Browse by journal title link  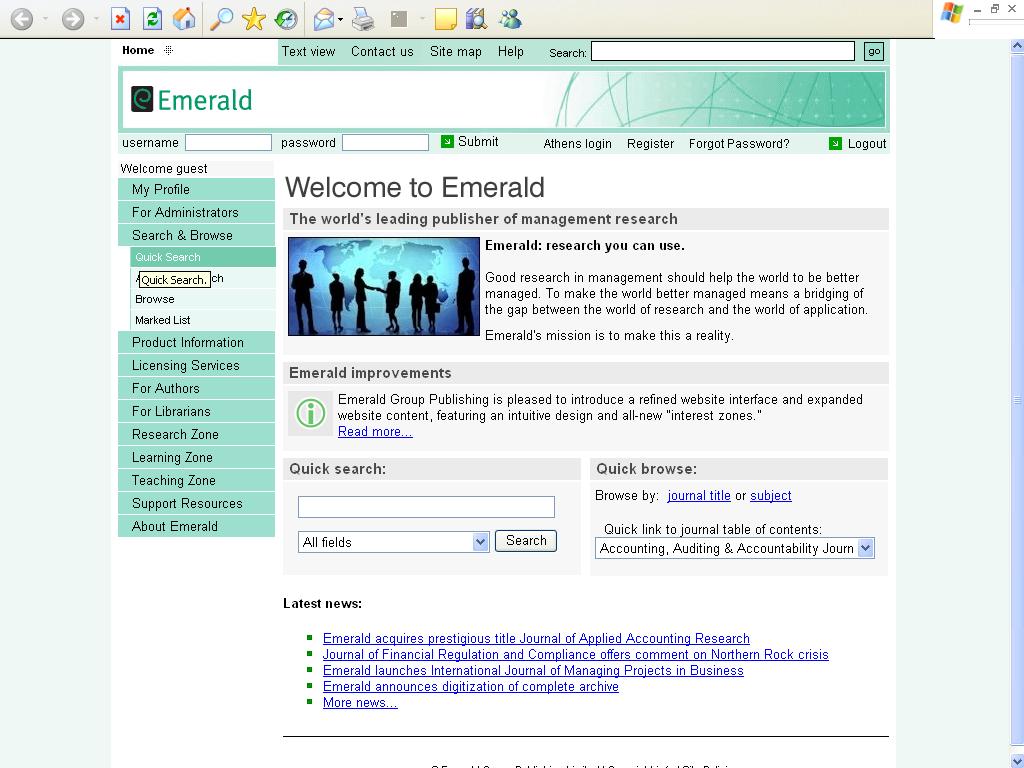[x=699, y=496]
